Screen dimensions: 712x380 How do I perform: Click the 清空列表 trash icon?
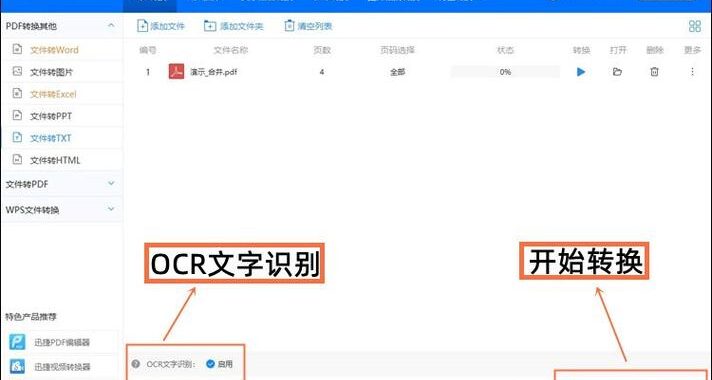[289, 26]
